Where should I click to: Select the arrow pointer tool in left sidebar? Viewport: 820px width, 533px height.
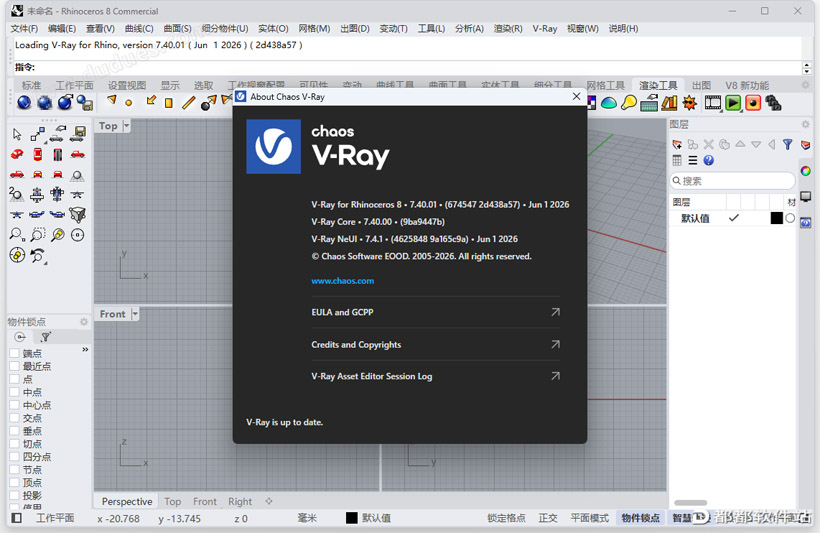coord(17,134)
